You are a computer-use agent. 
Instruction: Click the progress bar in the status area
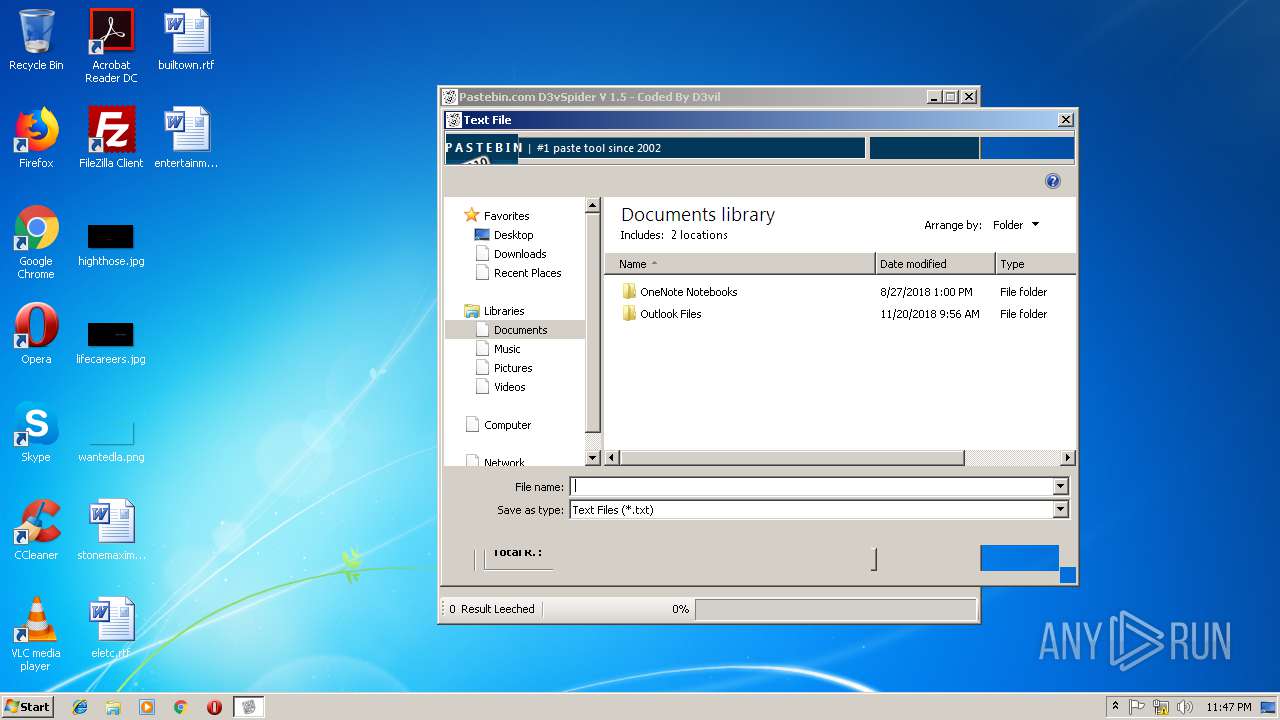pos(835,609)
